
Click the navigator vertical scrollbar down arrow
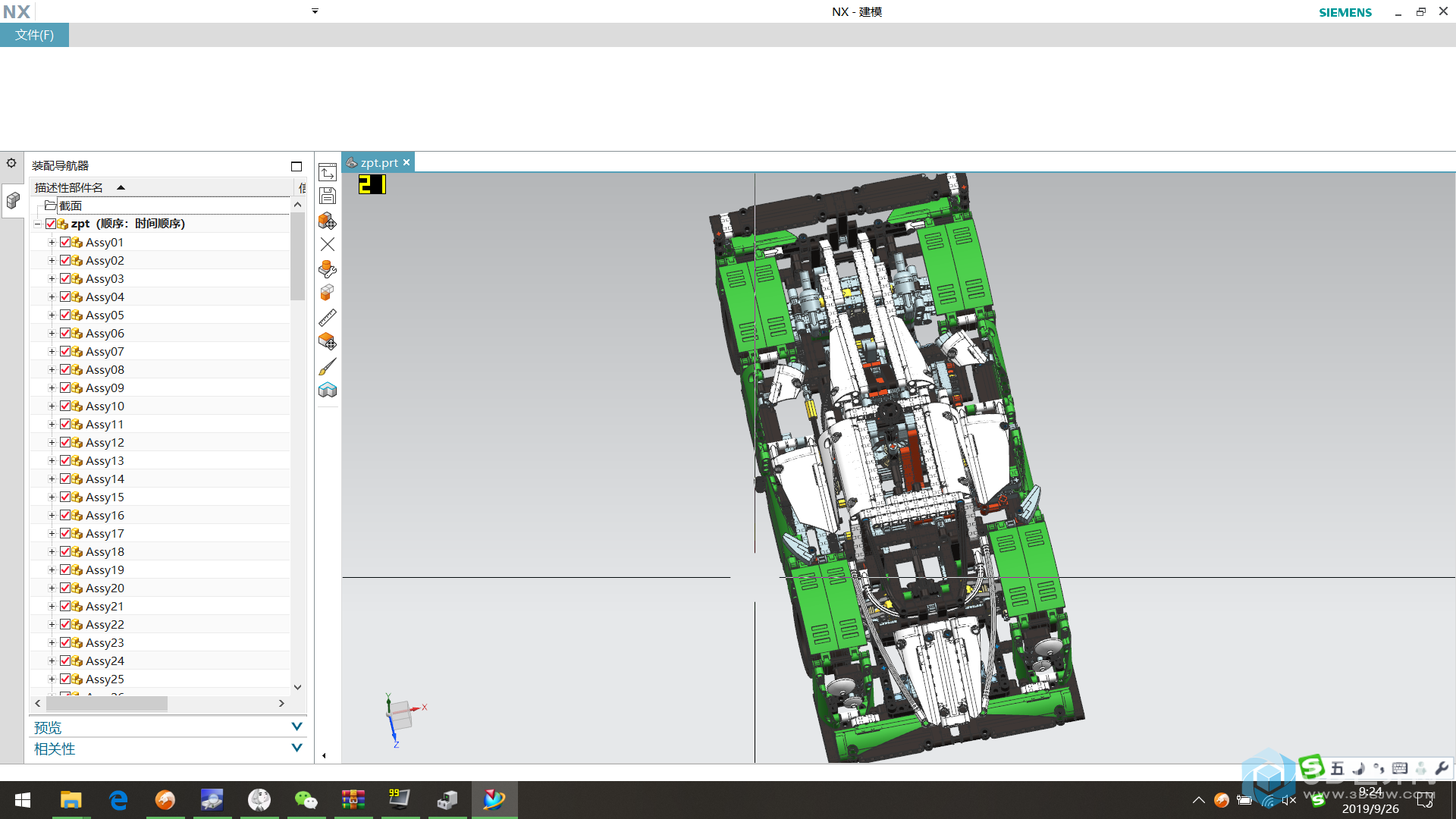pos(297,687)
